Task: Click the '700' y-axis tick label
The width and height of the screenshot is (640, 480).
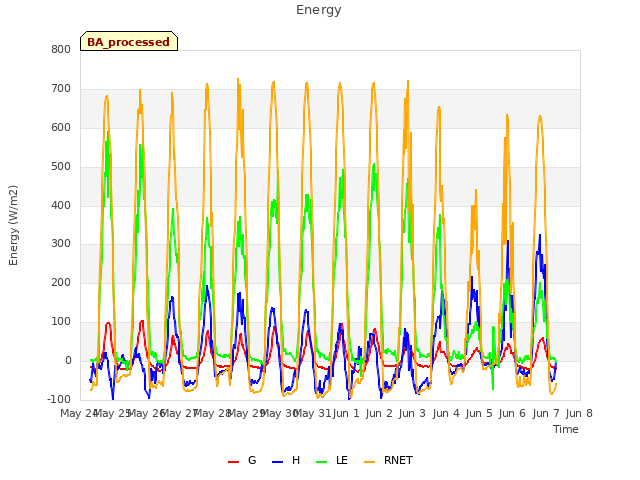Action: [x=61, y=89]
